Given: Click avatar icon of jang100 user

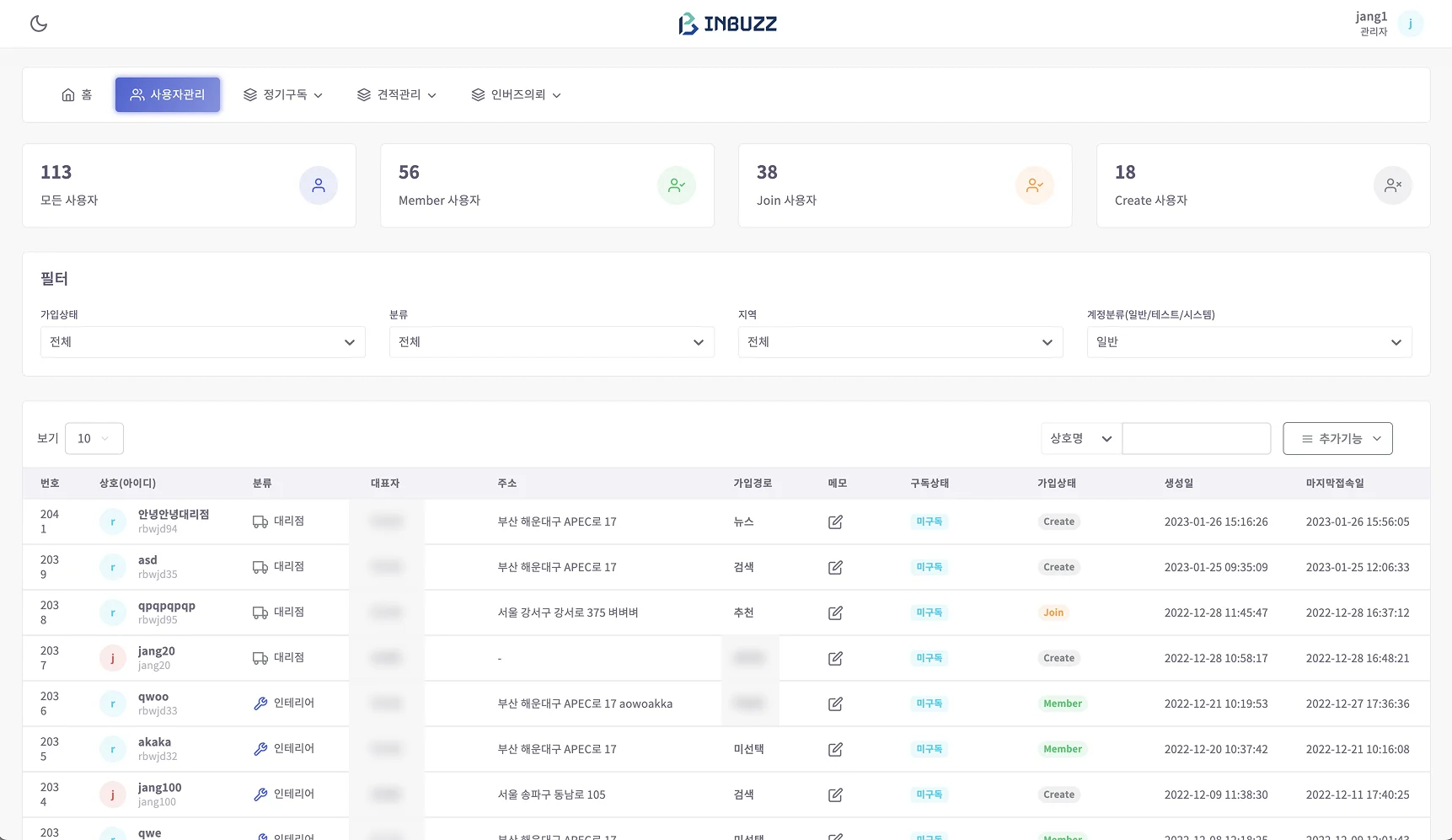Looking at the screenshot, I should (x=113, y=795).
